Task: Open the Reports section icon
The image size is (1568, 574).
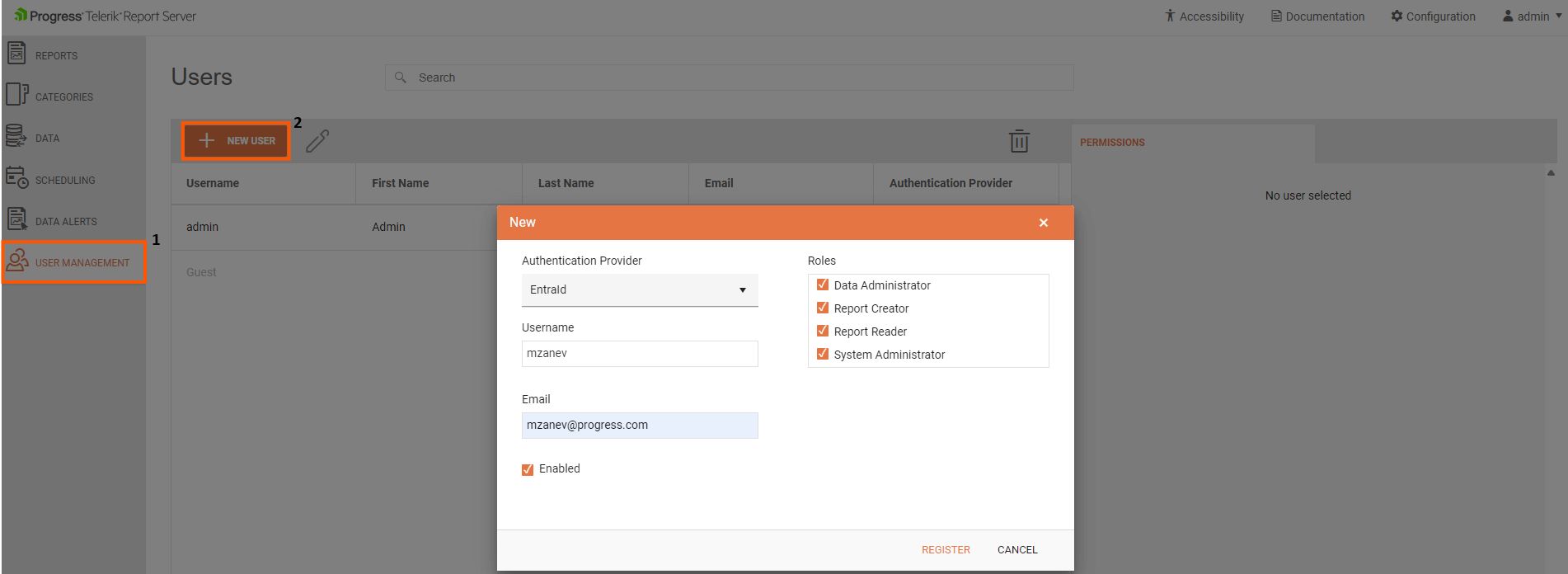Action: (x=16, y=53)
